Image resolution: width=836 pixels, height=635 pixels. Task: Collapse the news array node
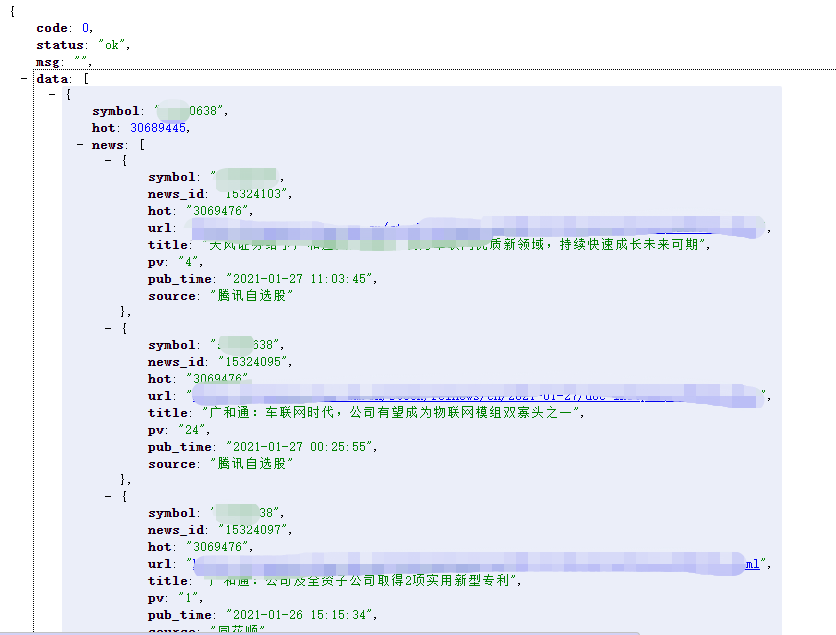tap(80, 144)
